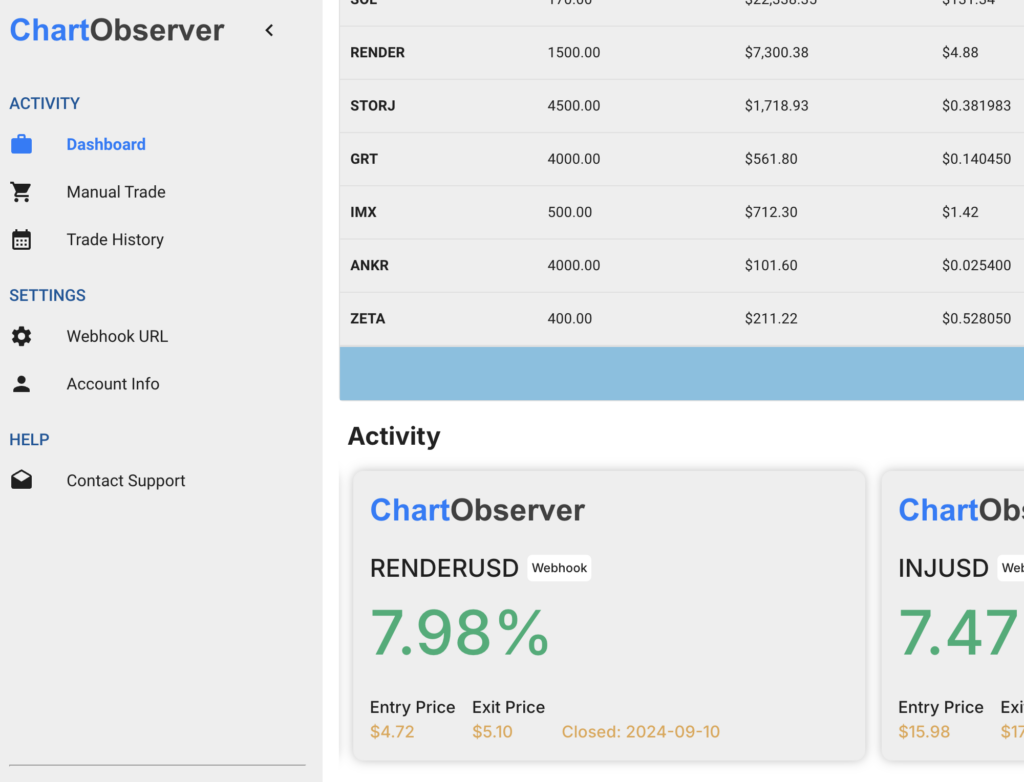This screenshot has width=1024, height=782.
Task: Click GRT value $561.80
Action: tap(771, 159)
